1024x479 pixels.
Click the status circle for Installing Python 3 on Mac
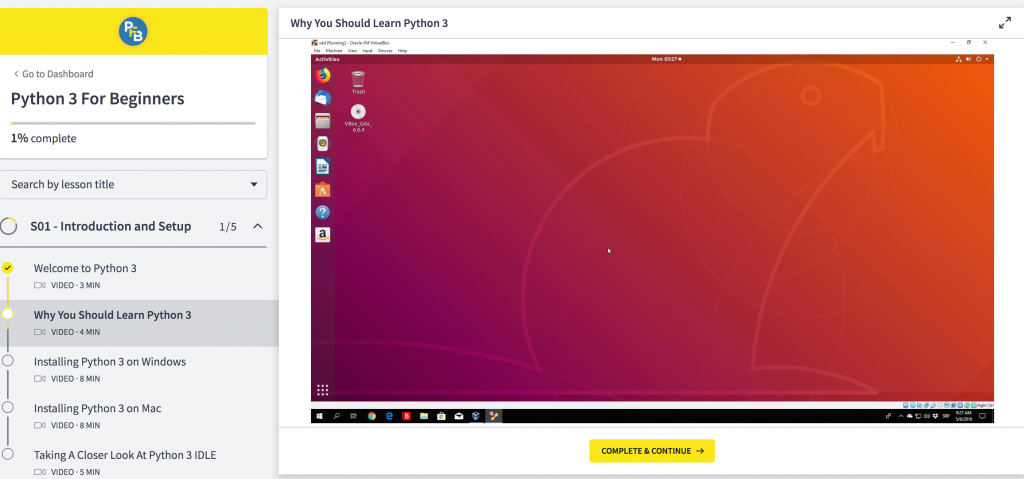8,407
